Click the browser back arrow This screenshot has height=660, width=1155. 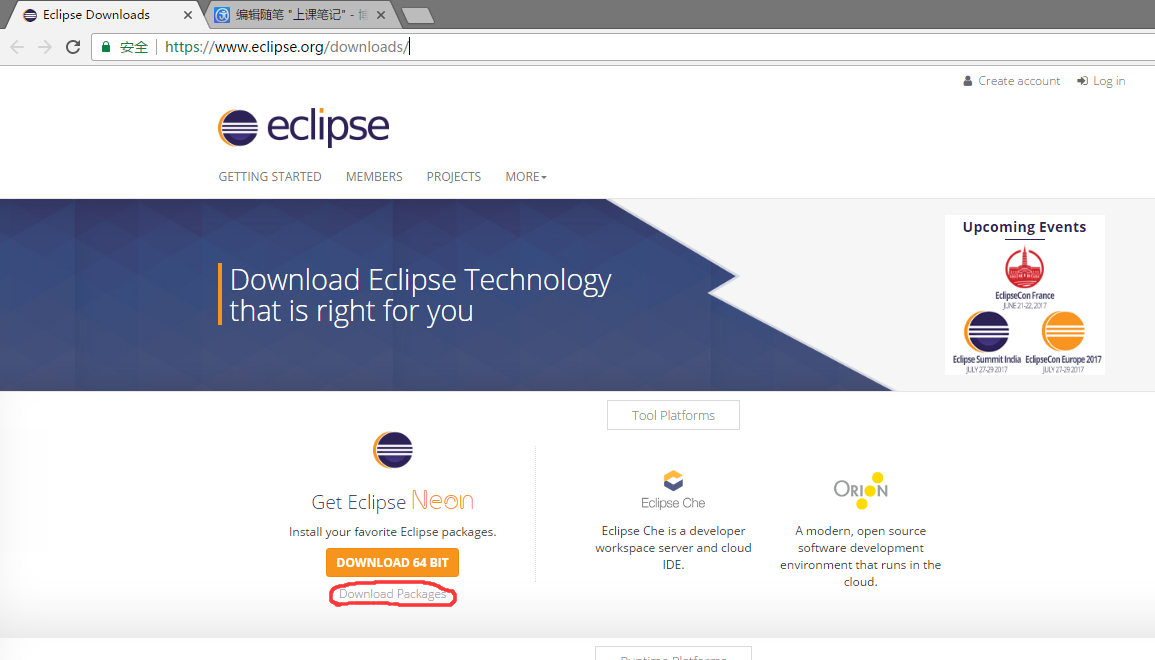(17, 47)
